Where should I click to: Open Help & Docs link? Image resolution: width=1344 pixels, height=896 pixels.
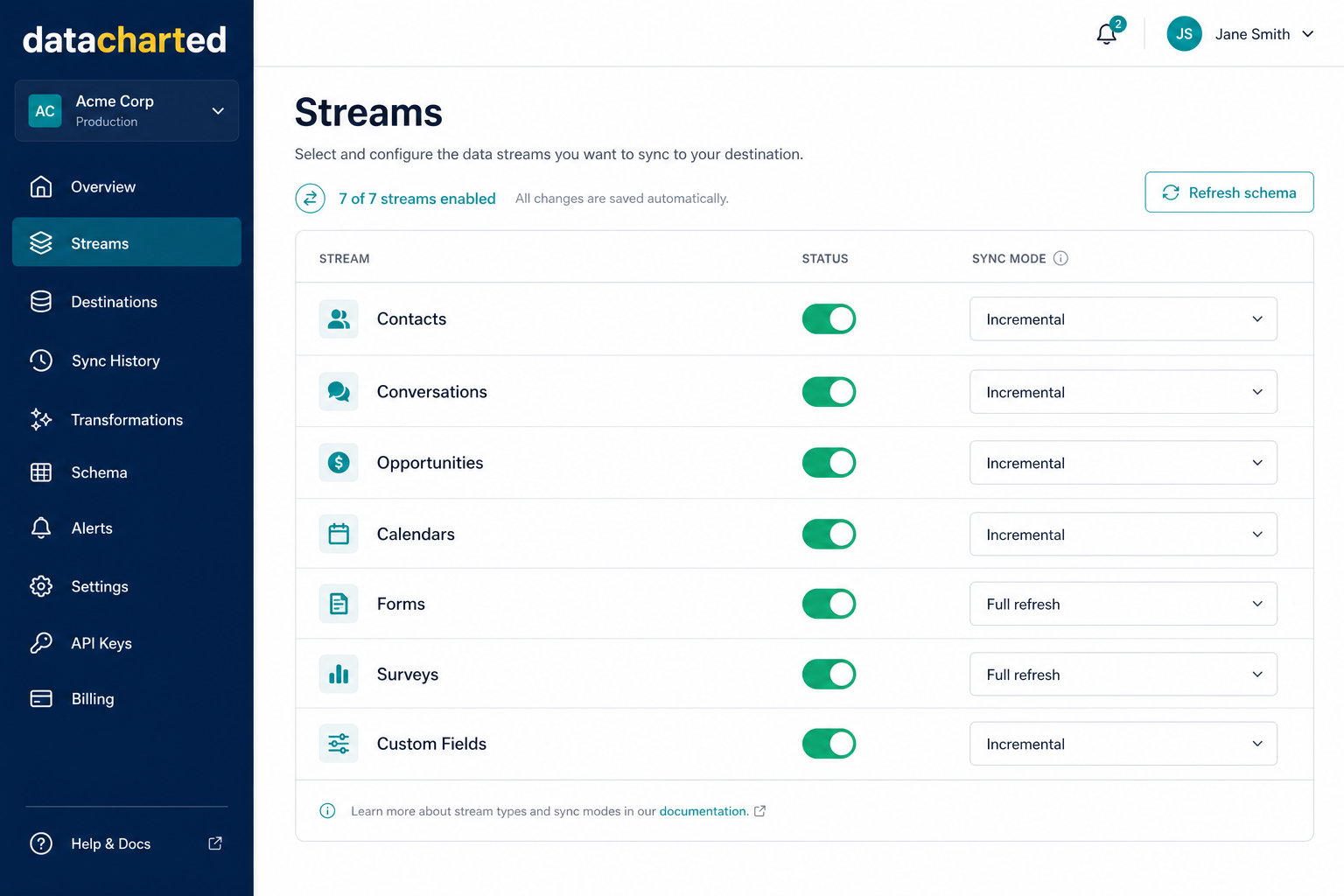point(127,843)
